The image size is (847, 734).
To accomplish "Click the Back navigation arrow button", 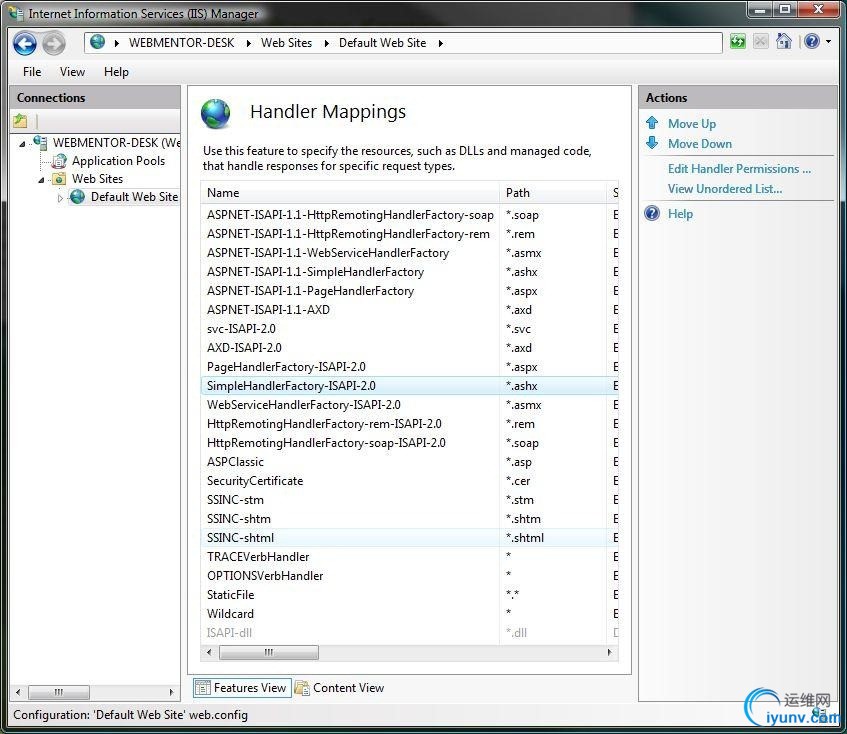I will tap(24, 43).
